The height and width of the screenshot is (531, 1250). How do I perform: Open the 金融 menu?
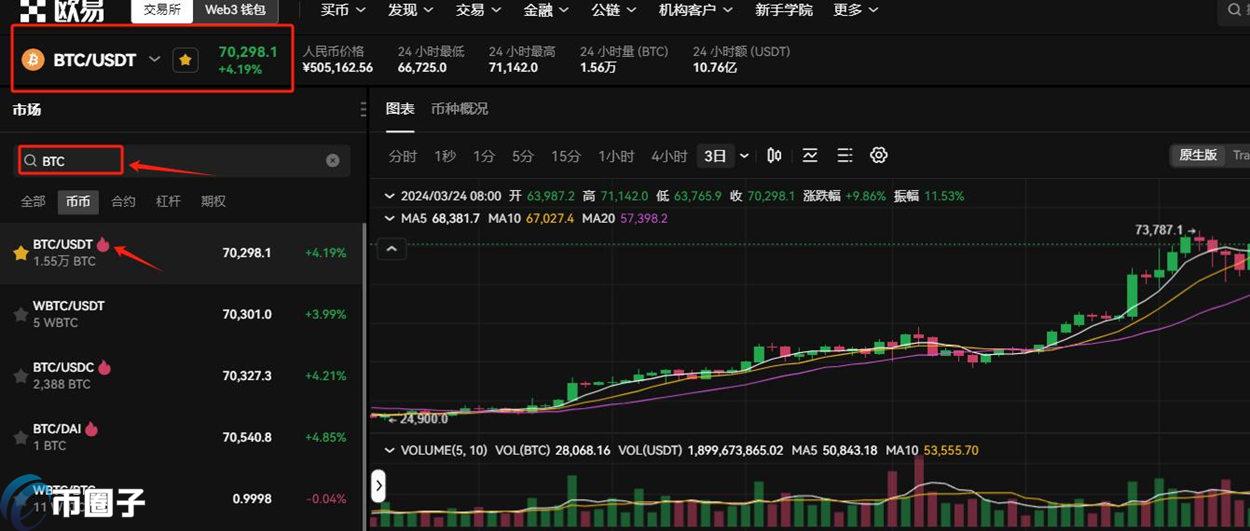pyautogui.click(x=546, y=10)
